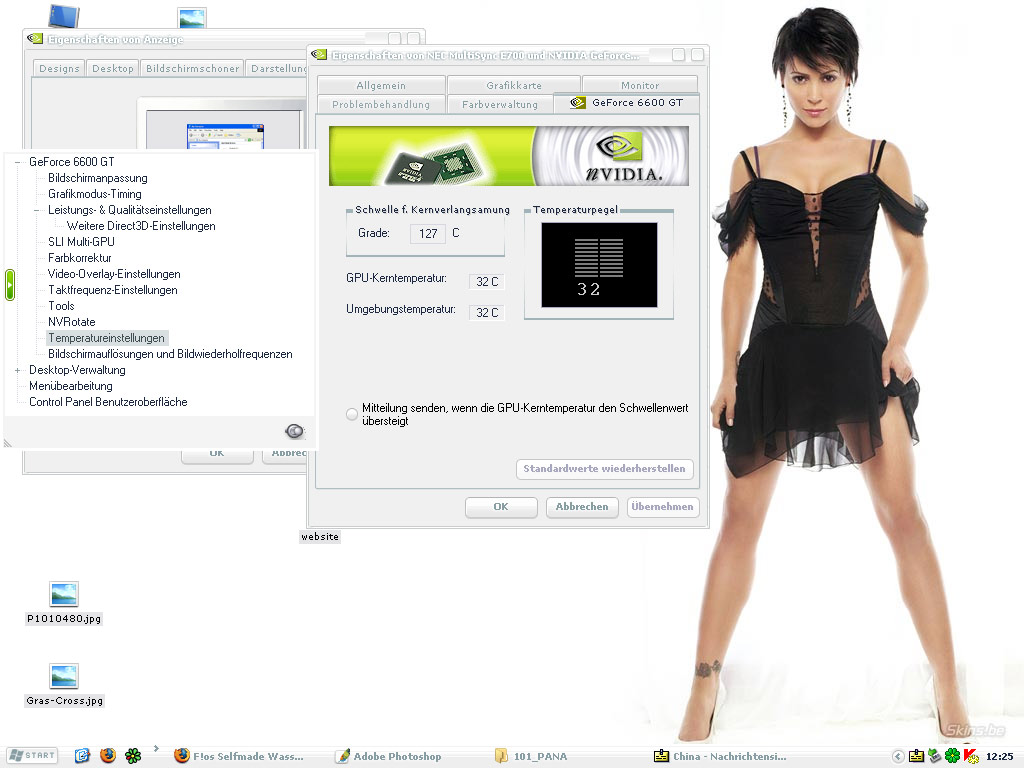Select Taktfrequenz-Einstellungen

(112, 290)
